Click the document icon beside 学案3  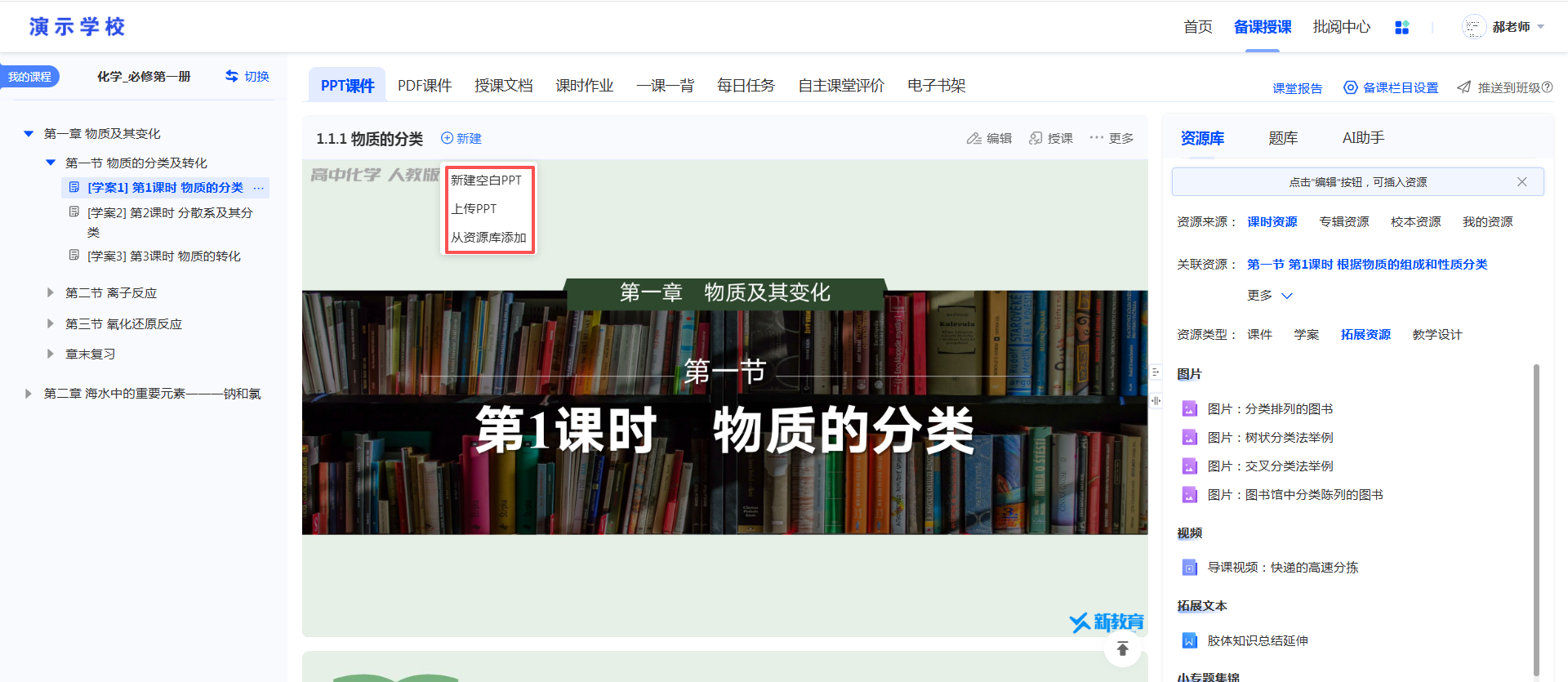pos(74,256)
